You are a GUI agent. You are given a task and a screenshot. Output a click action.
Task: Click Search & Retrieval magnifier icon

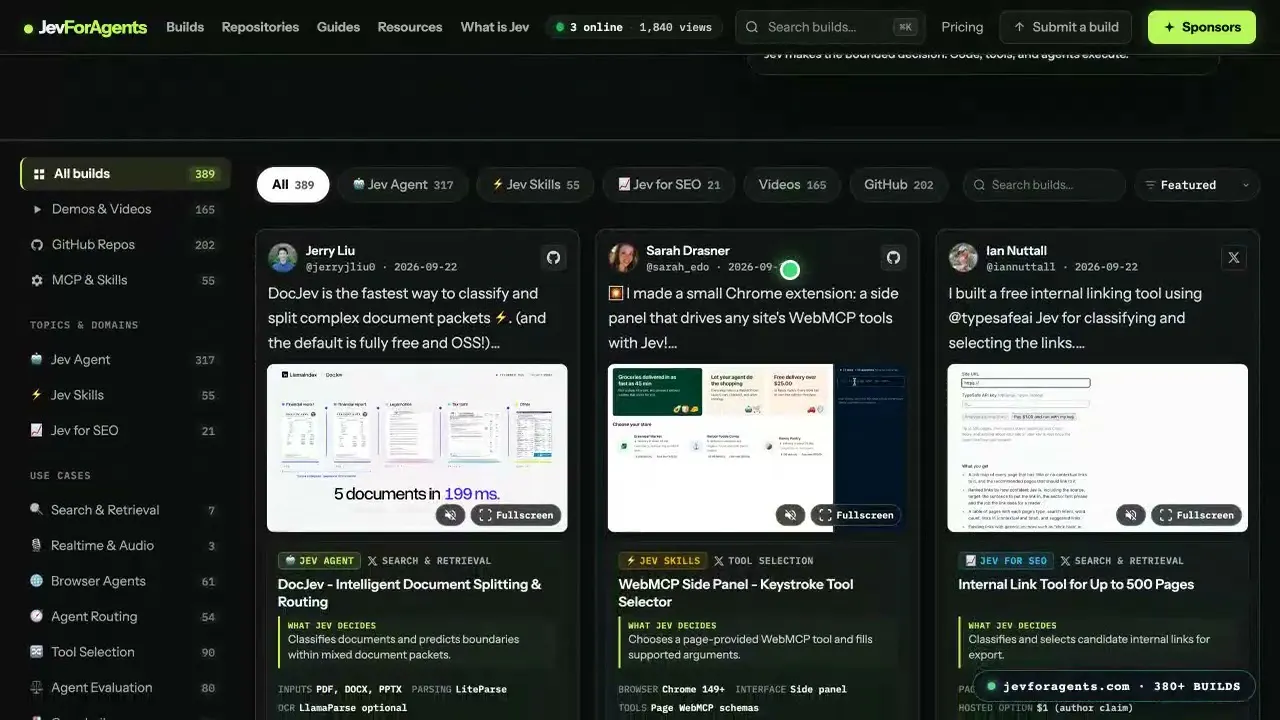pyautogui.click(x=37, y=510)
